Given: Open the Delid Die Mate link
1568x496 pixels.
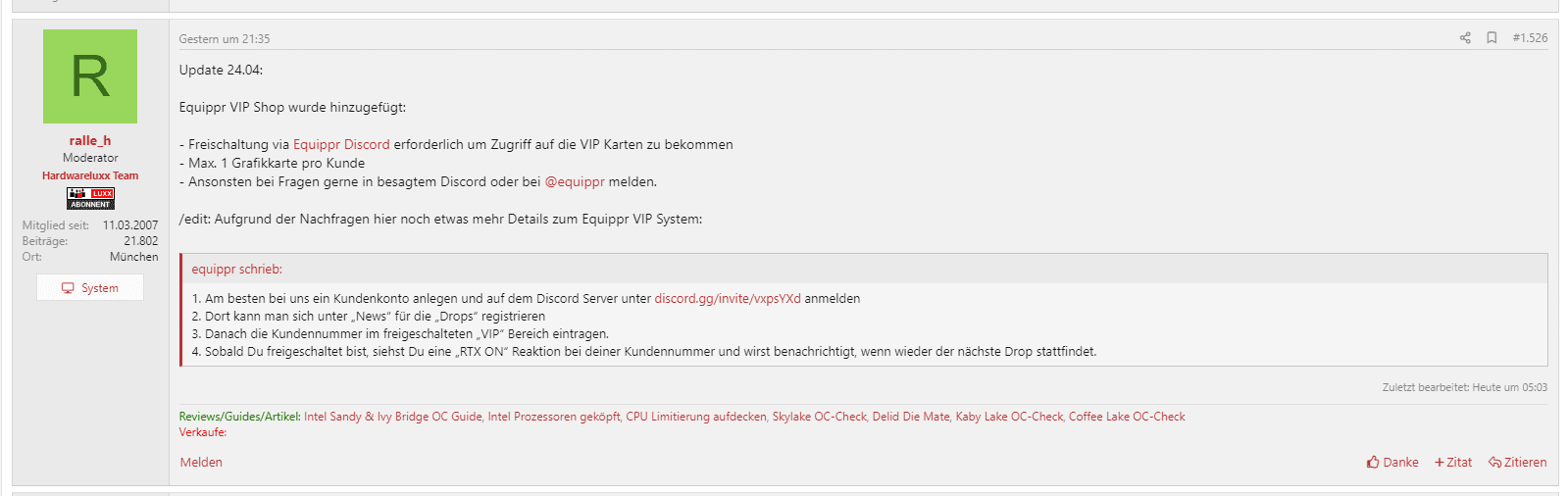Looking at the screenshot, I should [x=911, y=417].
